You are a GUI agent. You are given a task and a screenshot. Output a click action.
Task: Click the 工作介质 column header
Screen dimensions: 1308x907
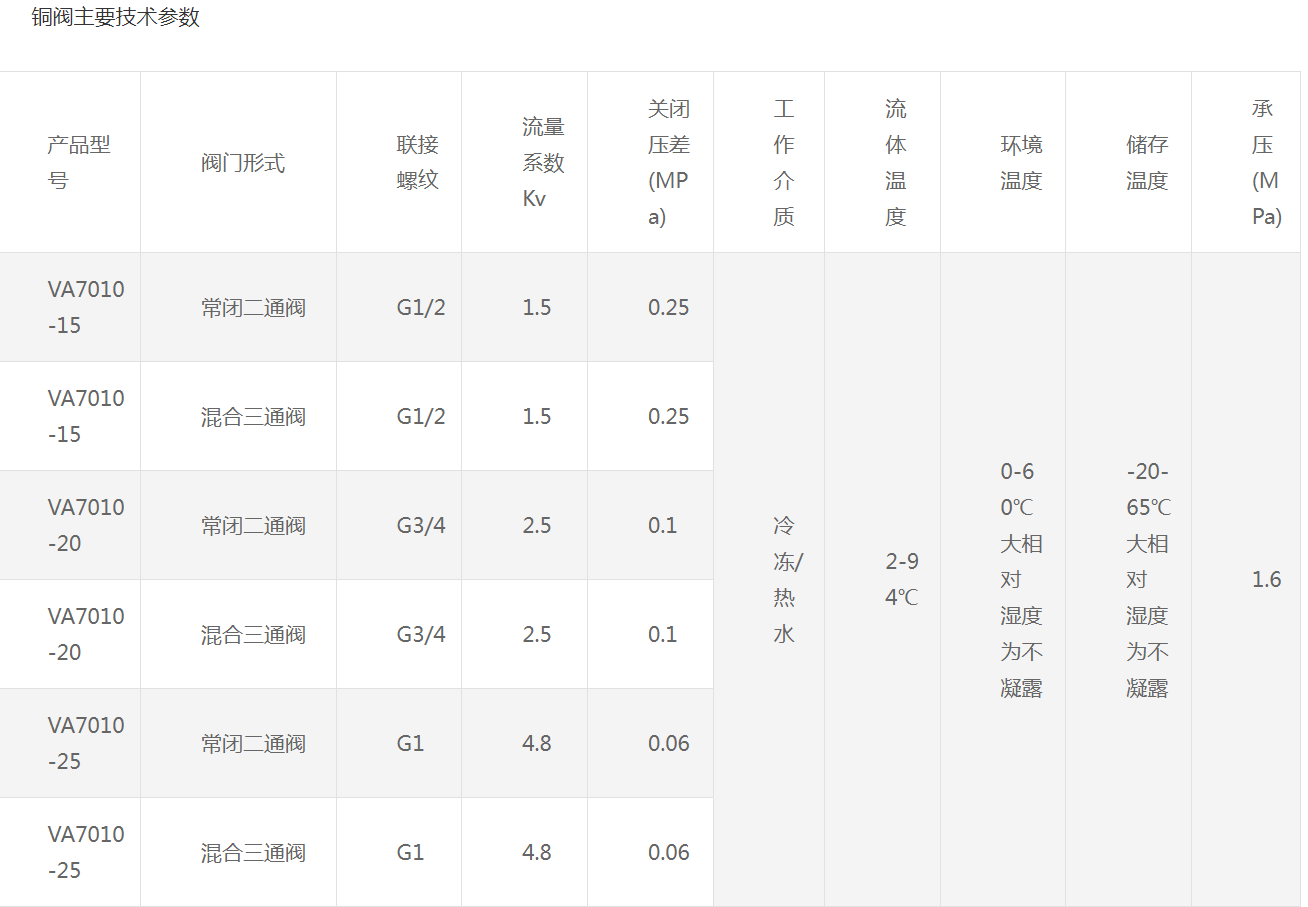pyautogui.click(x=783, y=163)
